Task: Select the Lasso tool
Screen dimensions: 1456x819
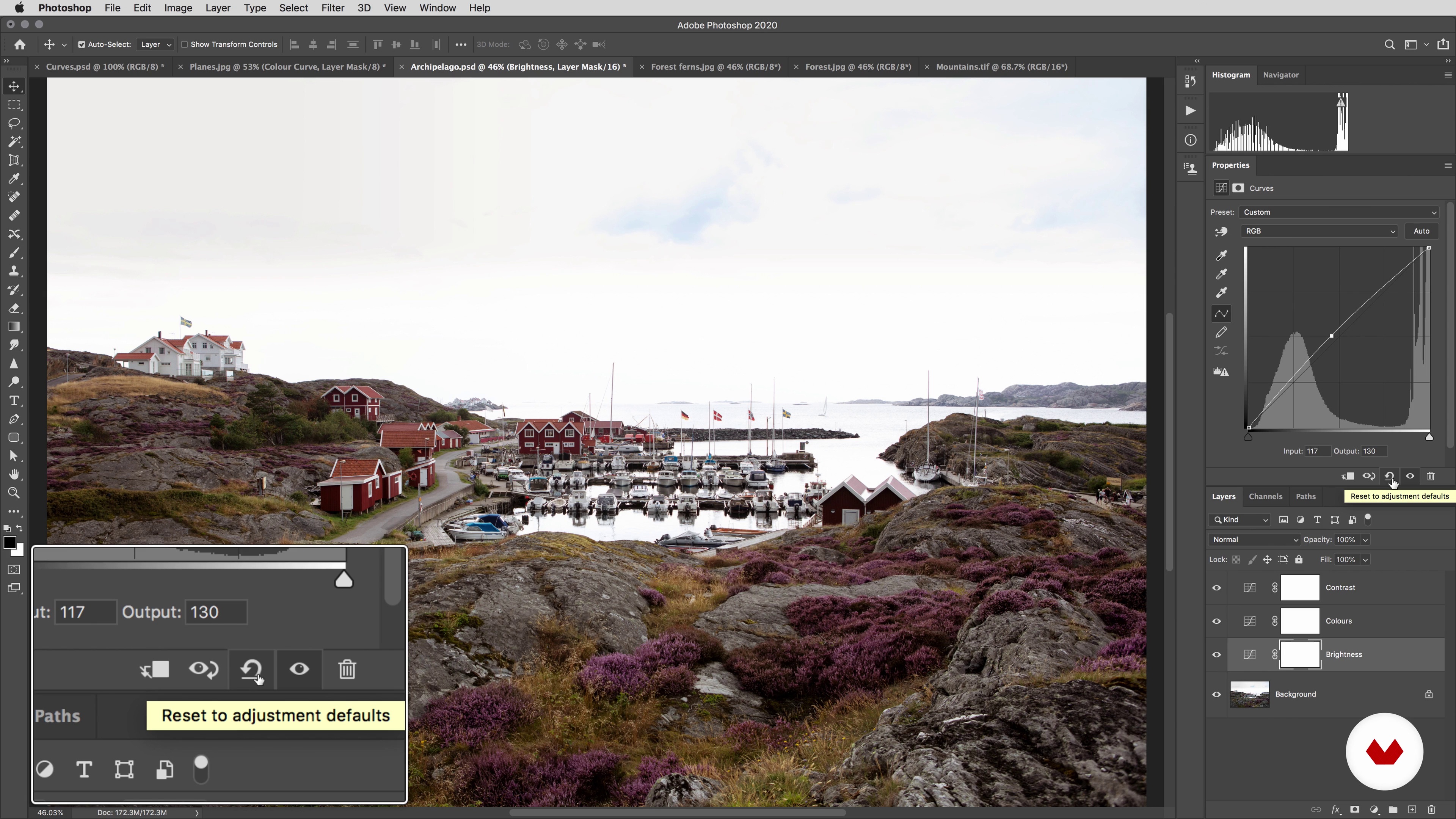Action: 14,123
